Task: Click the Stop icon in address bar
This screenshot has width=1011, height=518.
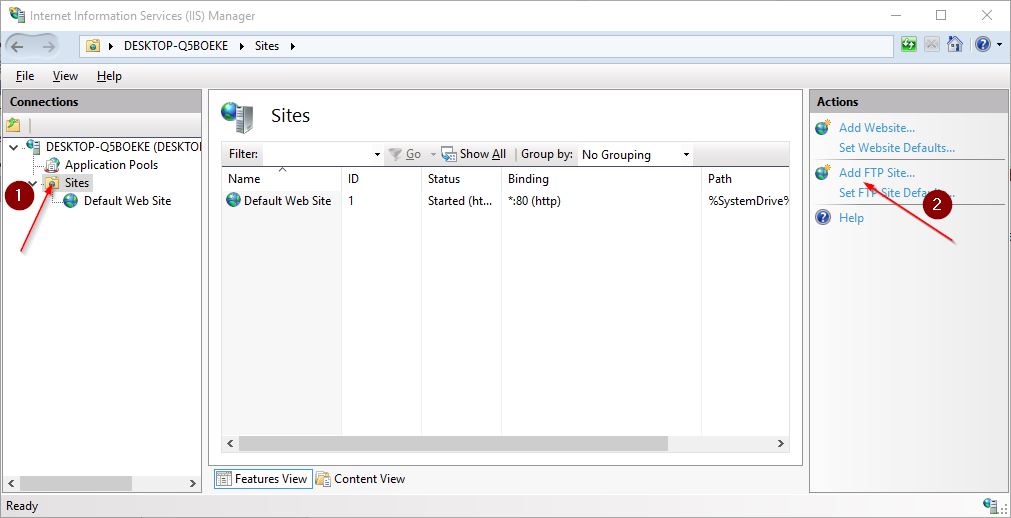Action: pos(932,45)
